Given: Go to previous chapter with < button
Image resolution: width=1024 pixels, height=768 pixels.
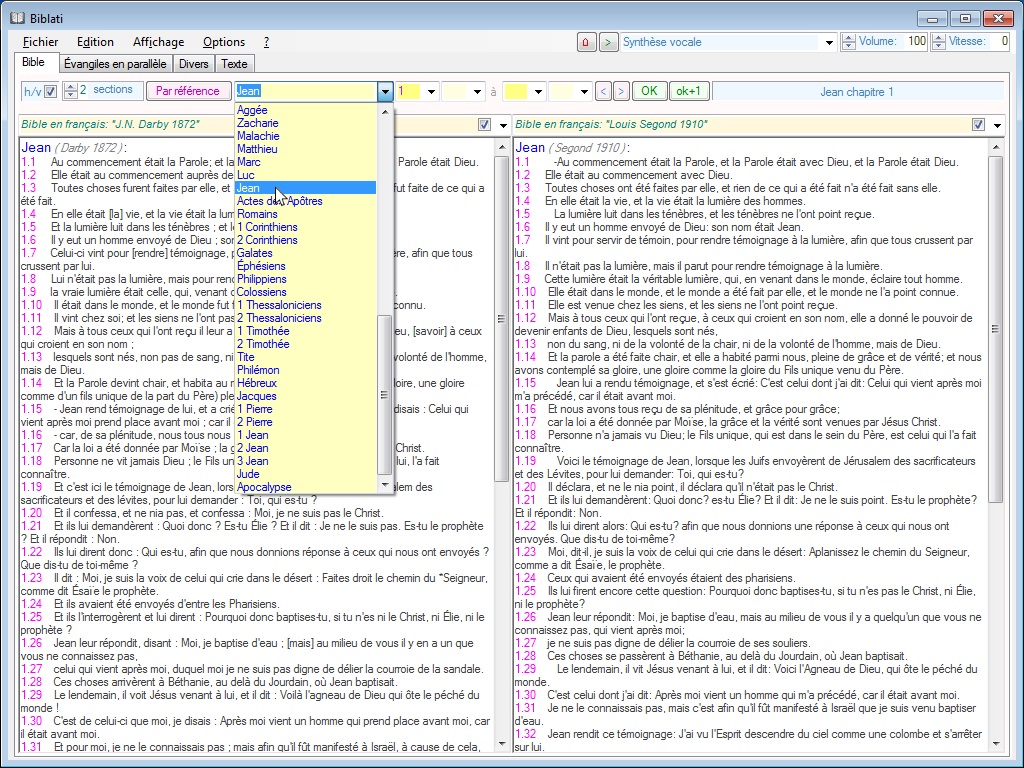Looking at the screenshot, I should click(x=603, y=91).
